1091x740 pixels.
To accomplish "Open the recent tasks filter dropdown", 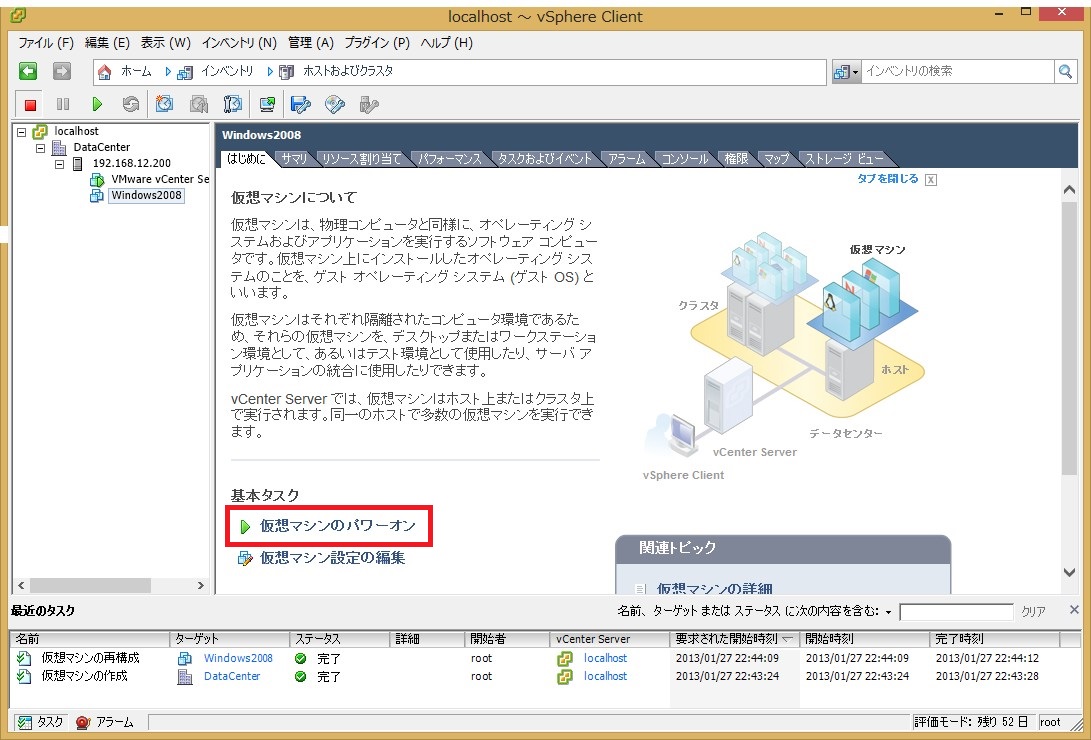I will point(889,612).
